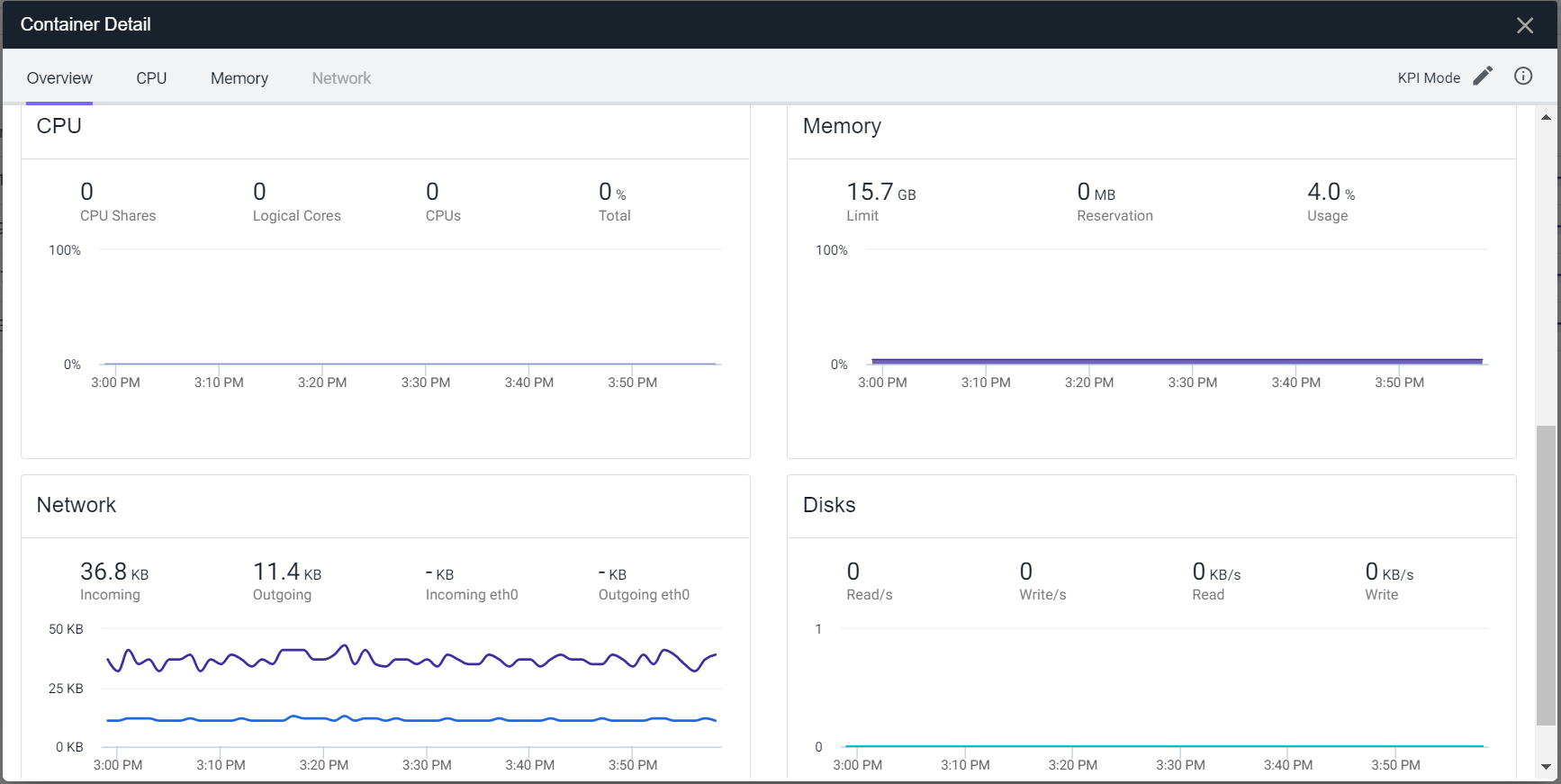Click the scrollbar up arrow
Image resolution: width=1561 pixels, height=784 pixels.
(1546, 118)
